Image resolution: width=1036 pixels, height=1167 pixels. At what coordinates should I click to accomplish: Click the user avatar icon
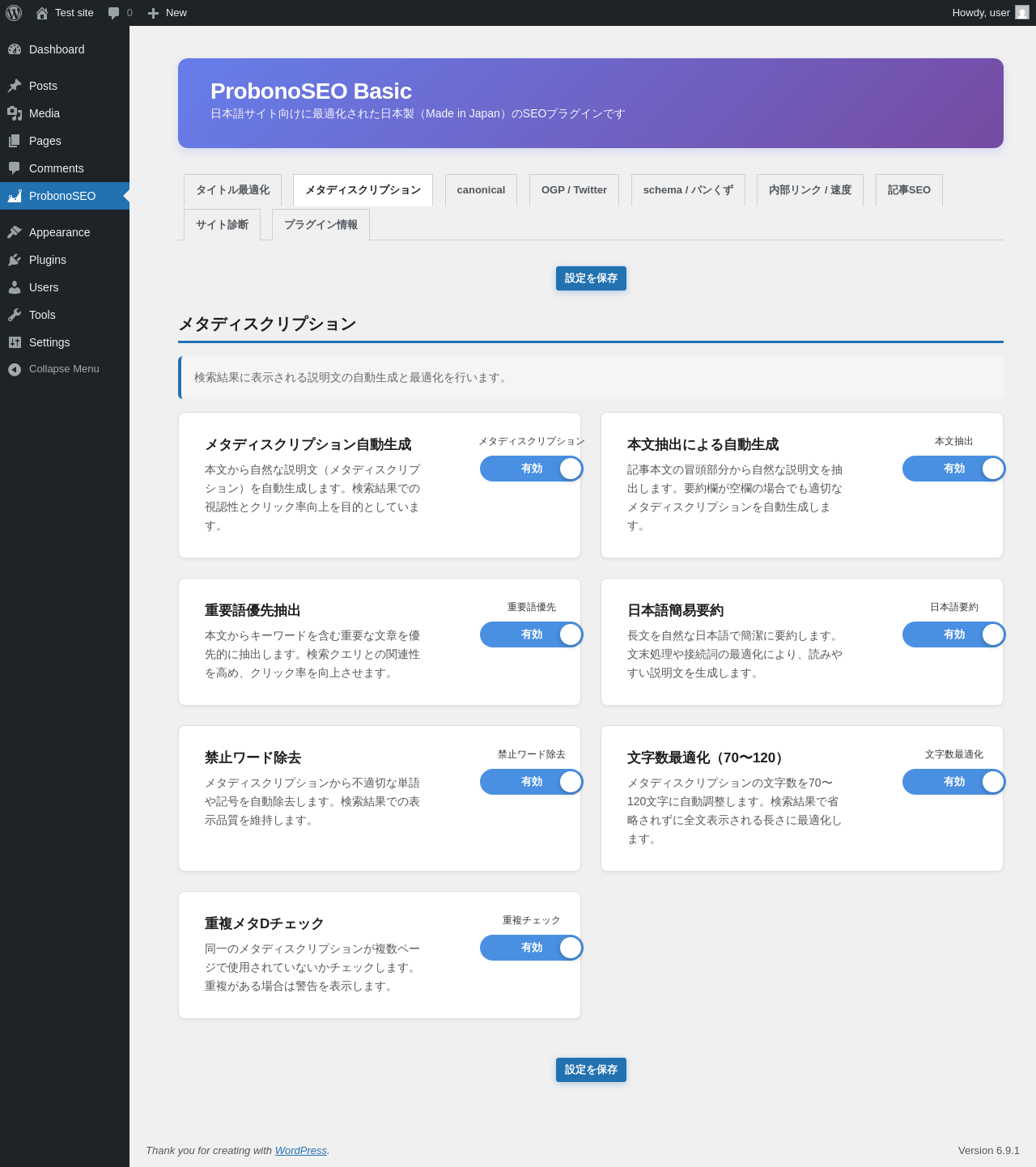click(1022, 12)
